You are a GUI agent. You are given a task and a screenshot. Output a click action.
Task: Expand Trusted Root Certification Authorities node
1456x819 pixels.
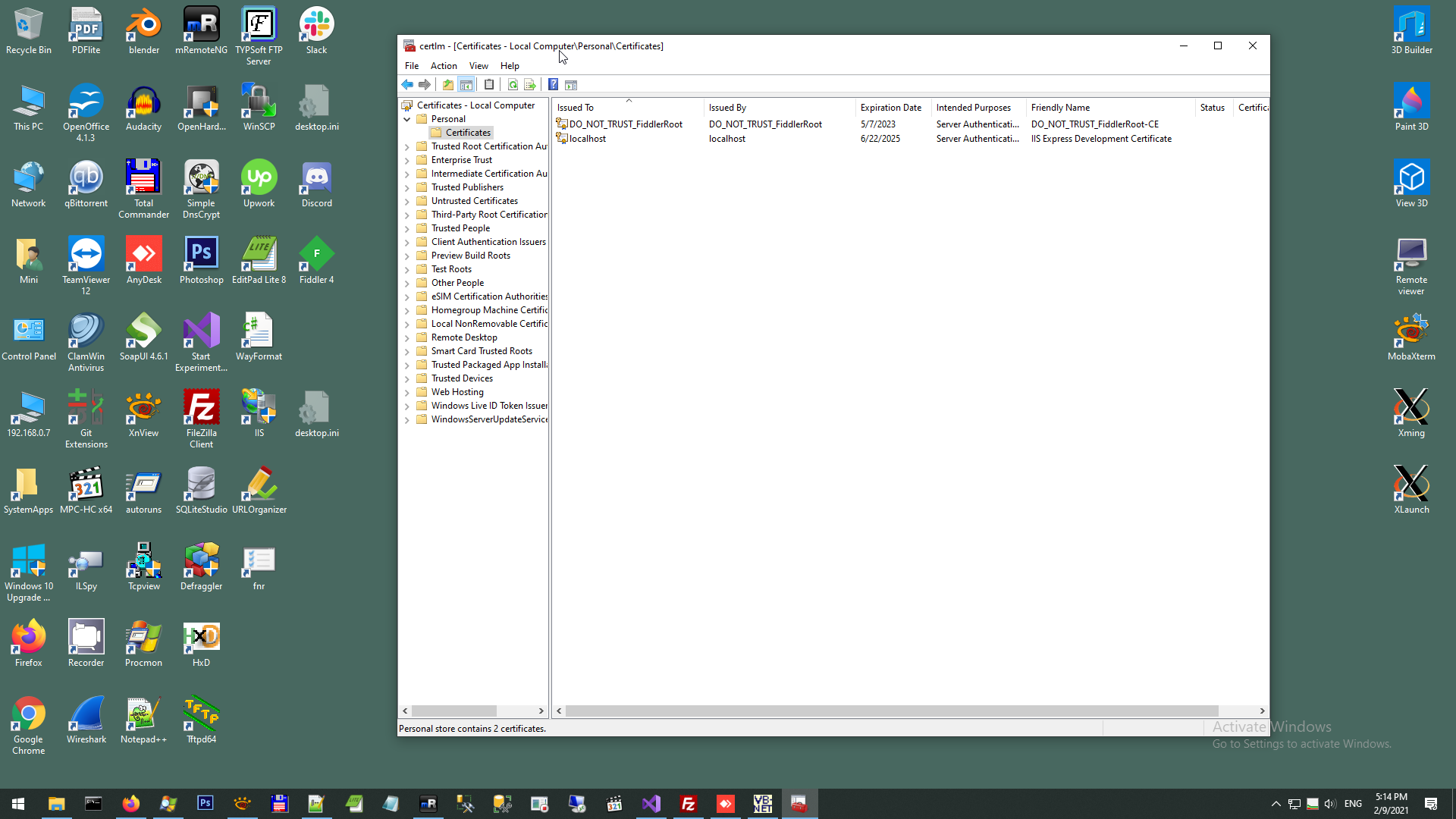click(x=407, y=146)
